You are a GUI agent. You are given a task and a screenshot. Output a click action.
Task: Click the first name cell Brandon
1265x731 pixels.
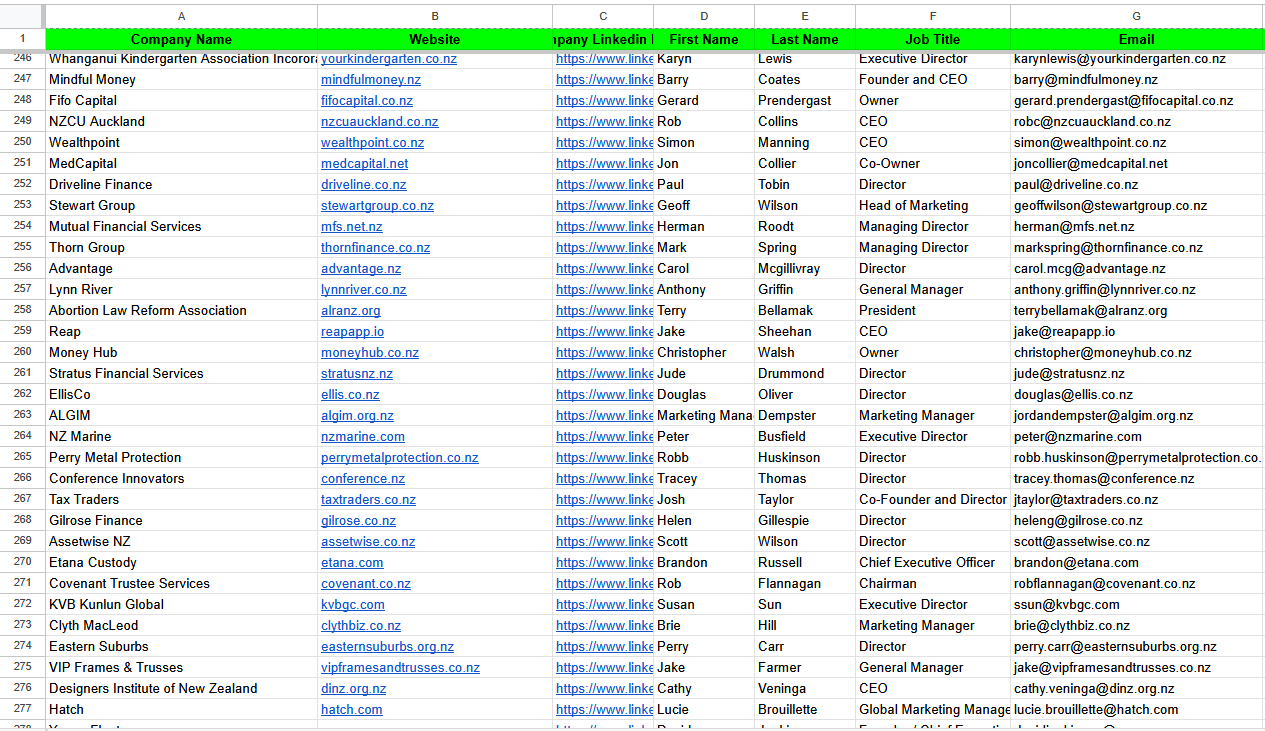coord(704,563)
